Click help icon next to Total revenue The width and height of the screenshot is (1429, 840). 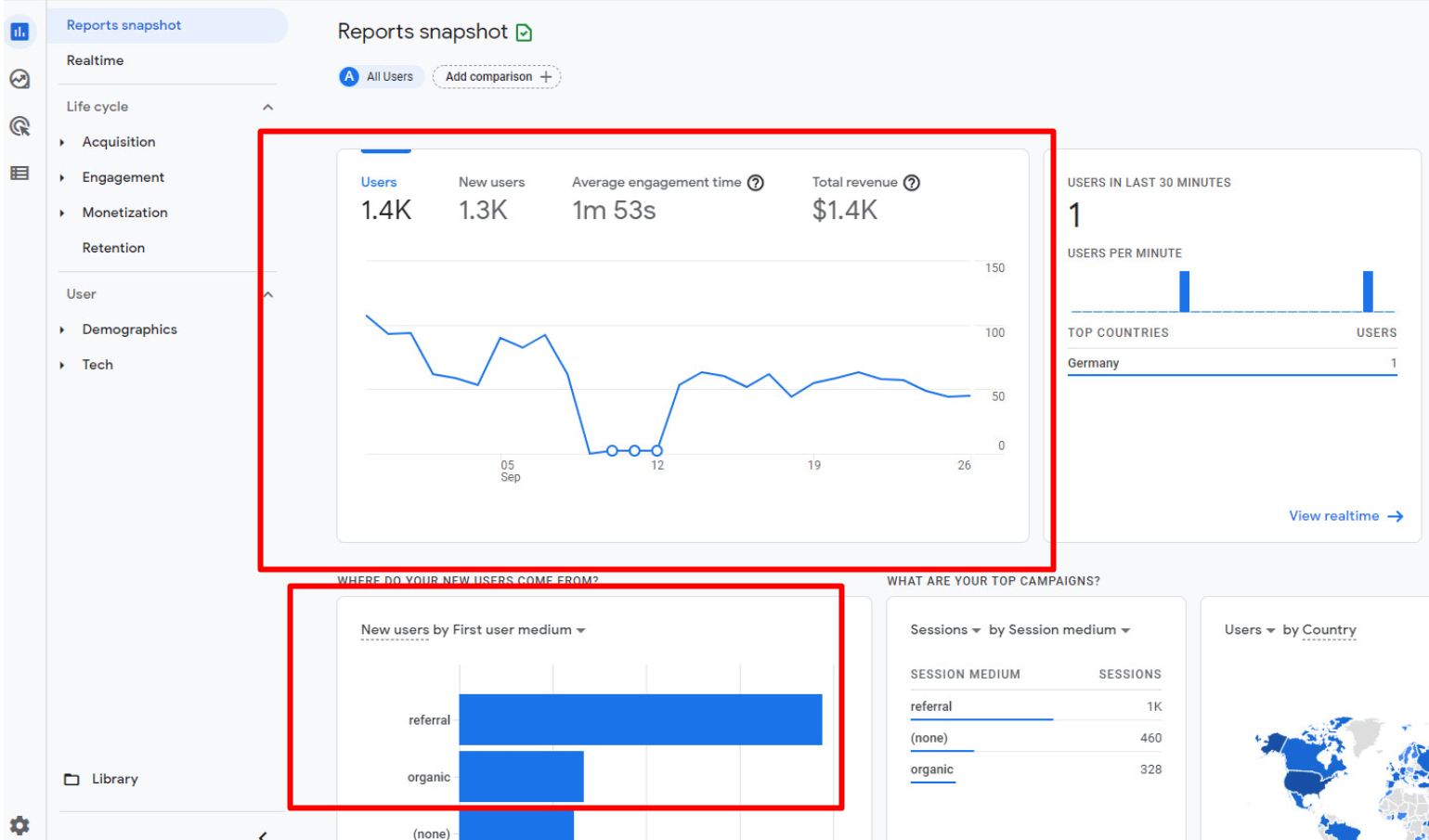coord(912,183)
